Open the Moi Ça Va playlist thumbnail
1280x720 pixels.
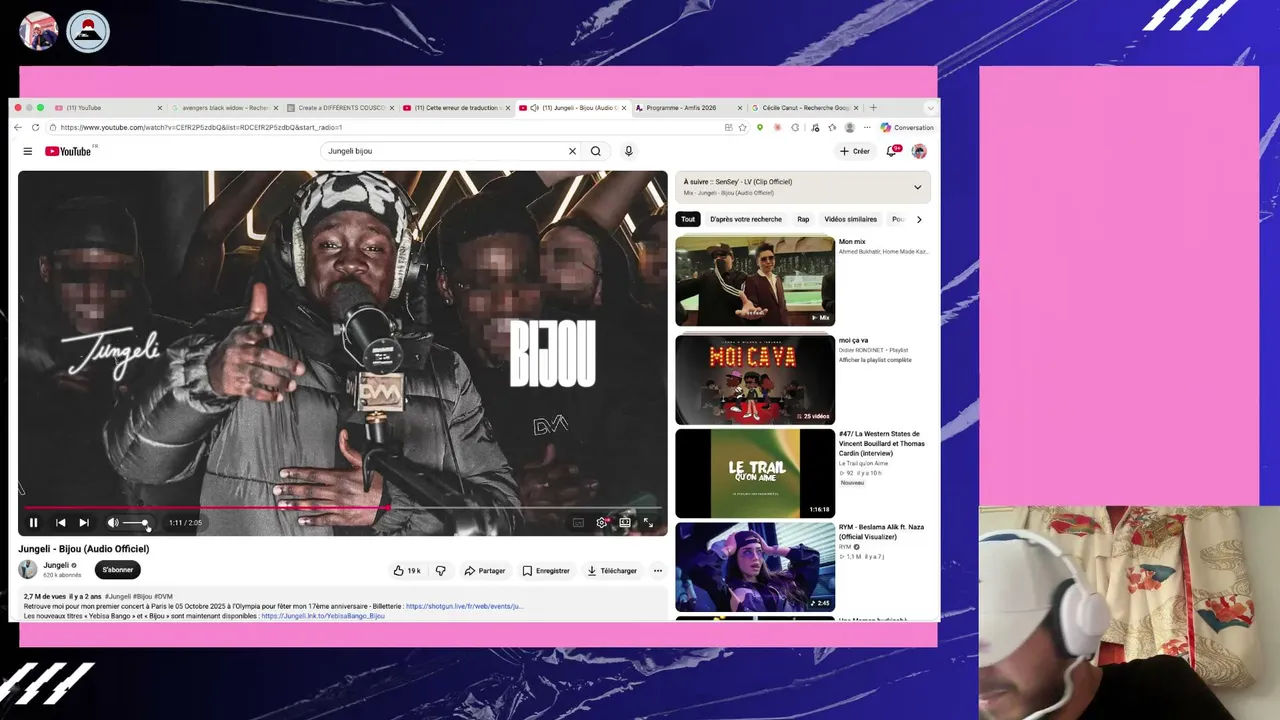(755, 380)
